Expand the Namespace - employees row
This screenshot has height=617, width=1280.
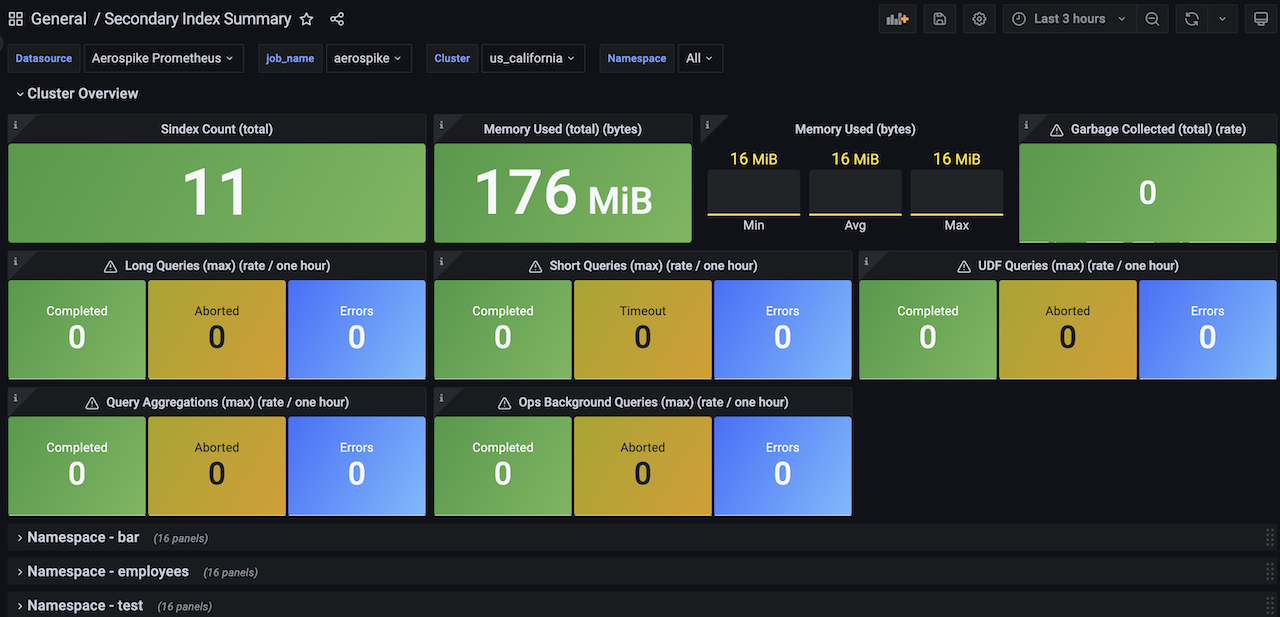pos(107,572)
